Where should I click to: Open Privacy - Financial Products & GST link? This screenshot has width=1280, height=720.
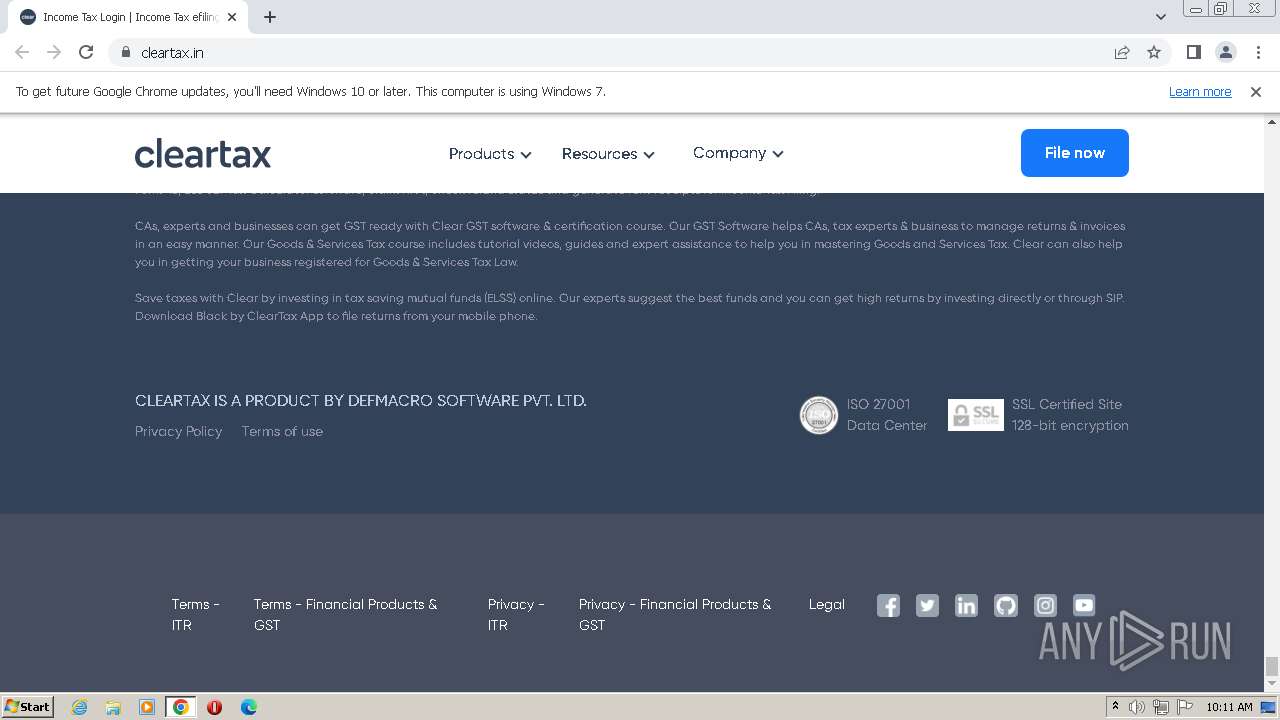[x=675, y=615]
